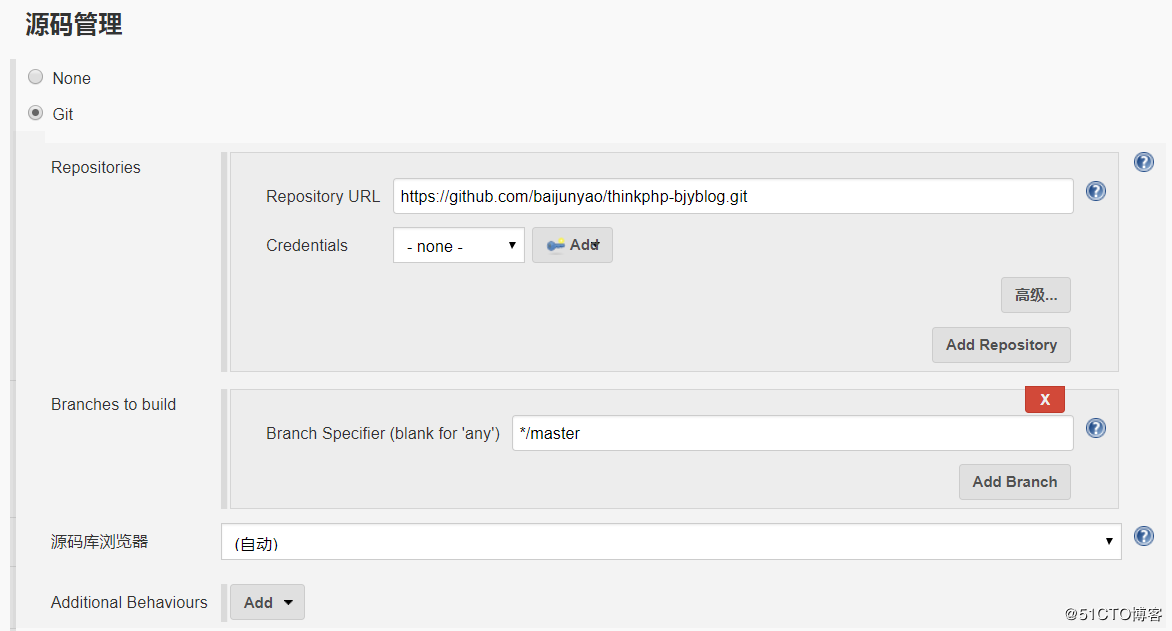Open help icon for 源码库浏览器
This screenshot has height=631, width=1172.
click(1144, 537)
